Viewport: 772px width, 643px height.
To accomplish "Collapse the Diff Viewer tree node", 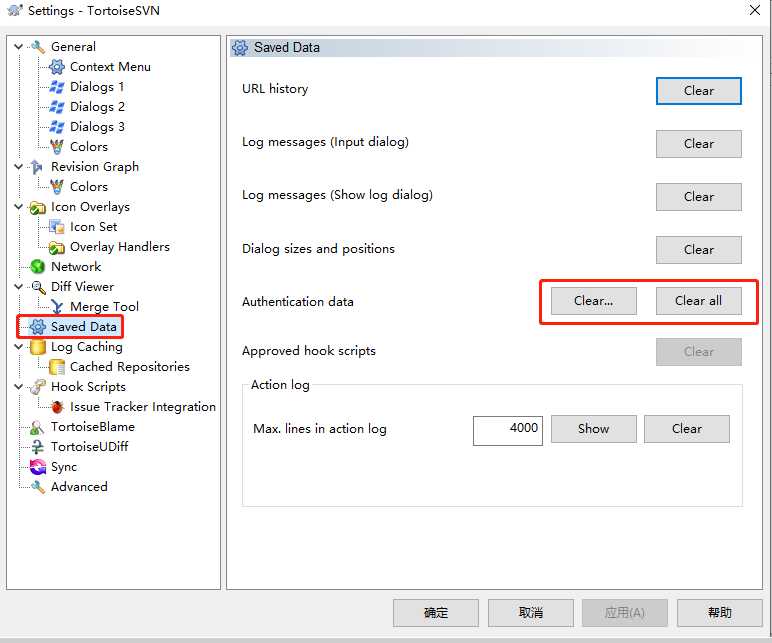I will click(19, 287).
